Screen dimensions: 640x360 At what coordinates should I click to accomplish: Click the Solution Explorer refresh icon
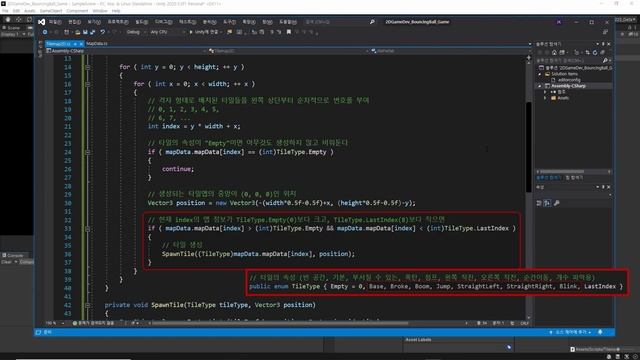point(595,52)
